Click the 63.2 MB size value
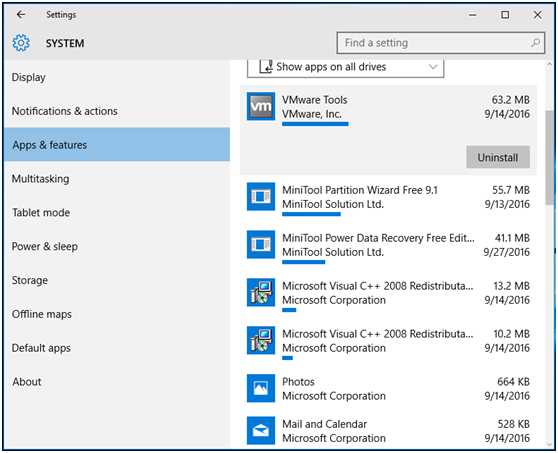 [x=511, y=100]
